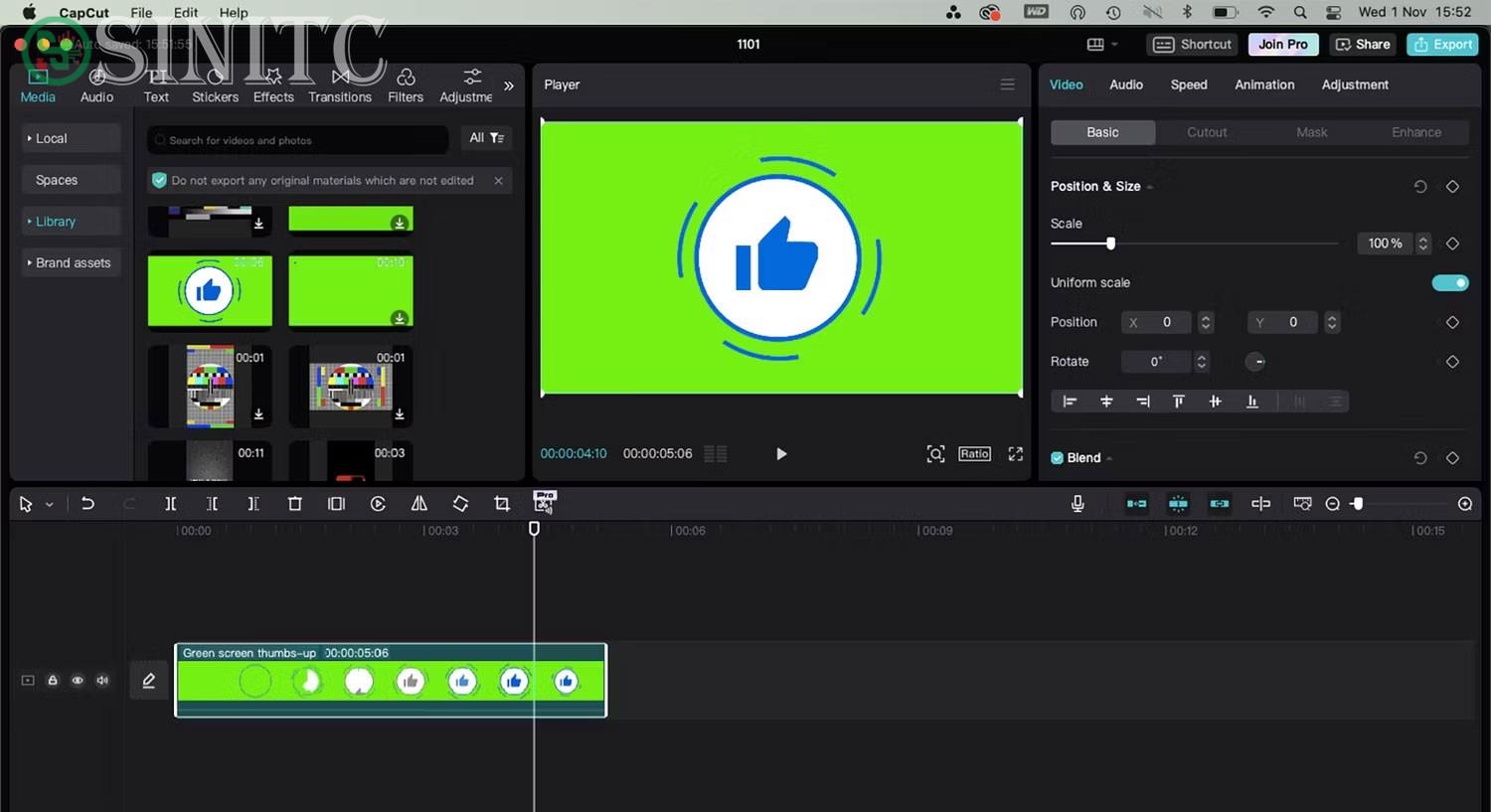The width and height of the screenshot is (1491, 812).
Task: Toggle the 'Do not export original materials' checkbox
Action: tap(159, 181)
